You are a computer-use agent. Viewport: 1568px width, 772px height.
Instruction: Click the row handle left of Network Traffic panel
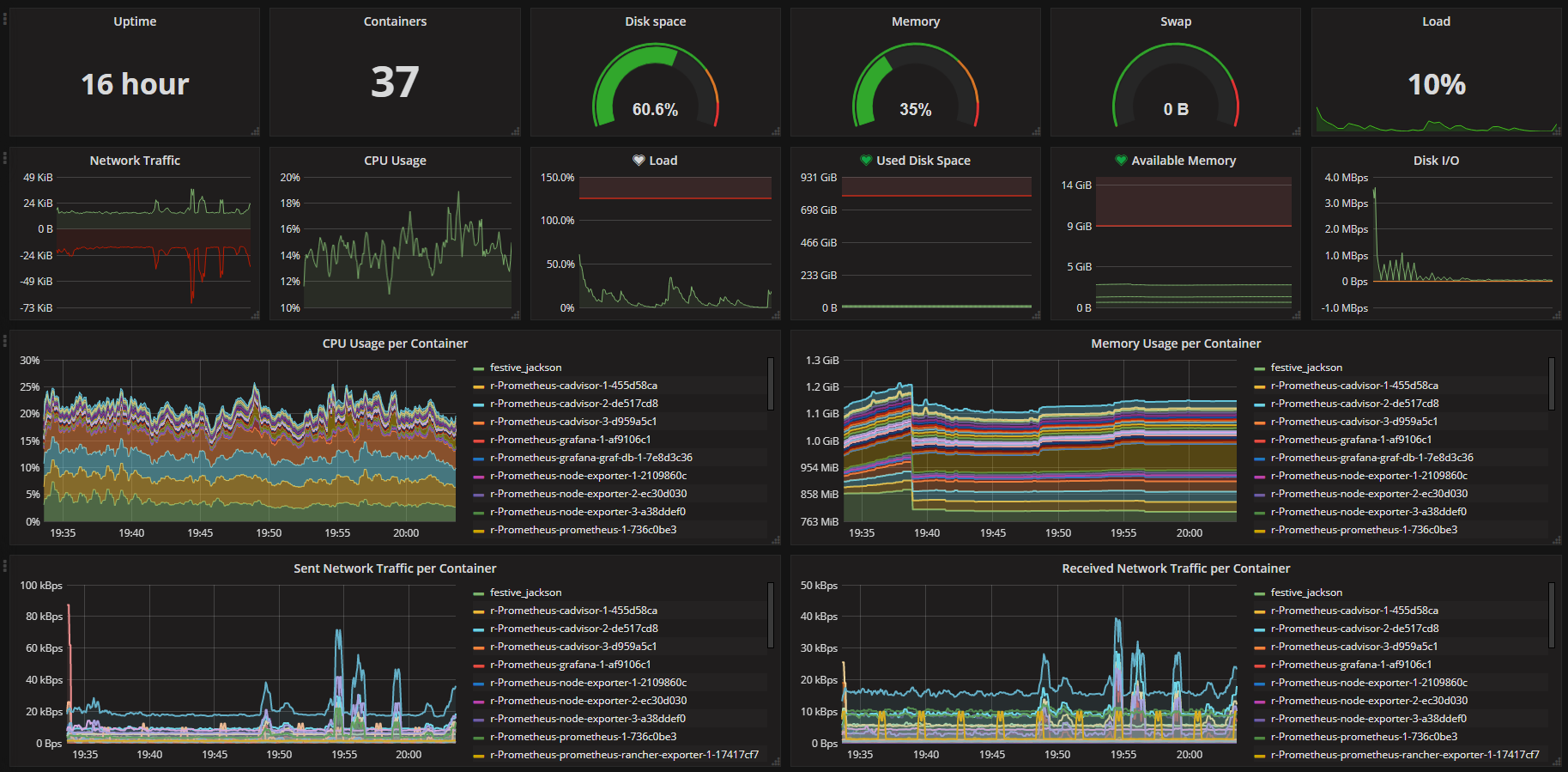point(5,157)
